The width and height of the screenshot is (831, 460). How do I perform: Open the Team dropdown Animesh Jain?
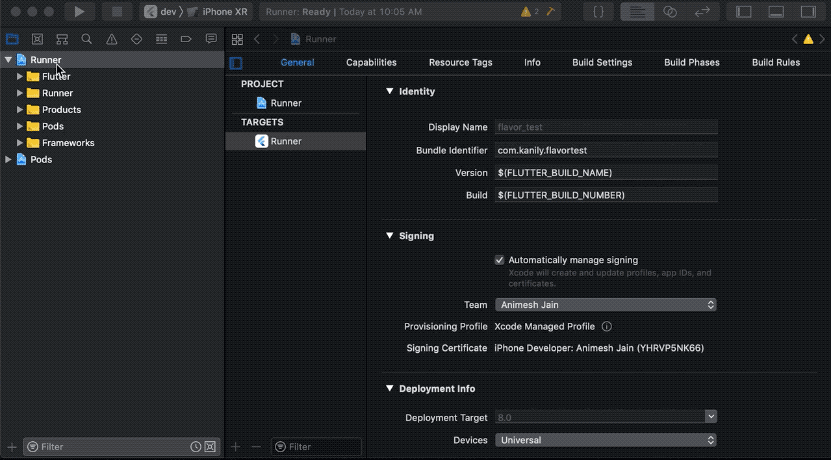606,305
